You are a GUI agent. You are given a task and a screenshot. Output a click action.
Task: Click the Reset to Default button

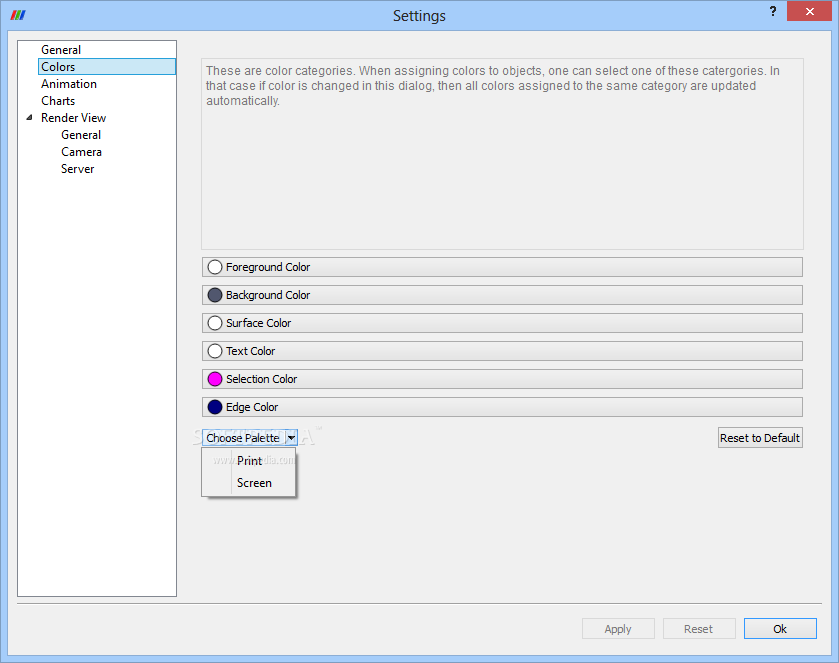tap(760, 438)
